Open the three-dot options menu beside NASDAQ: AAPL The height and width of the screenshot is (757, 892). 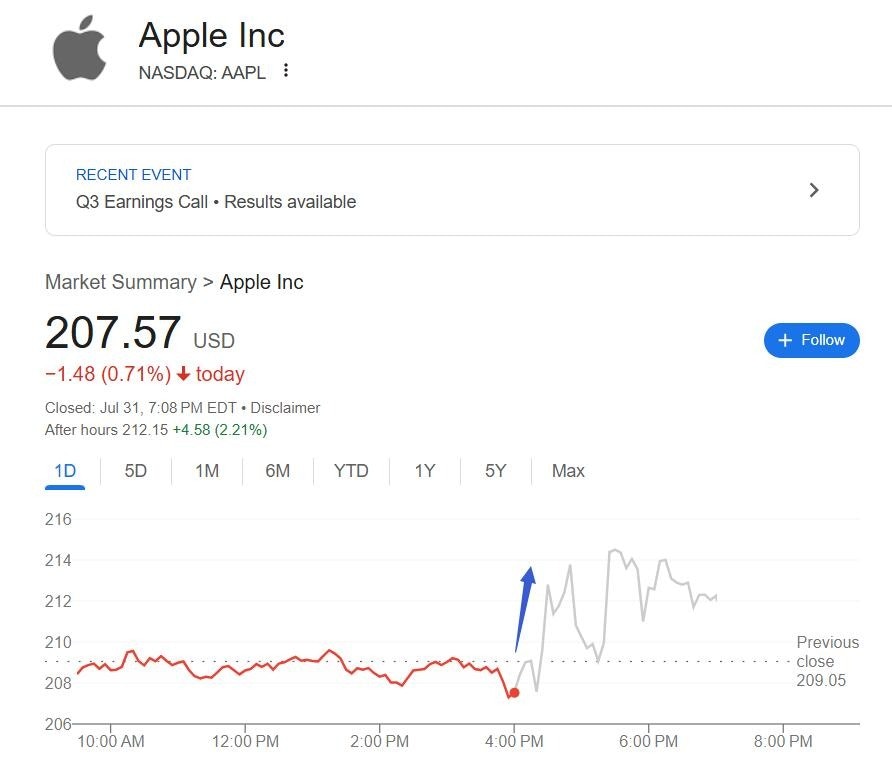click(x=287, y=72)
